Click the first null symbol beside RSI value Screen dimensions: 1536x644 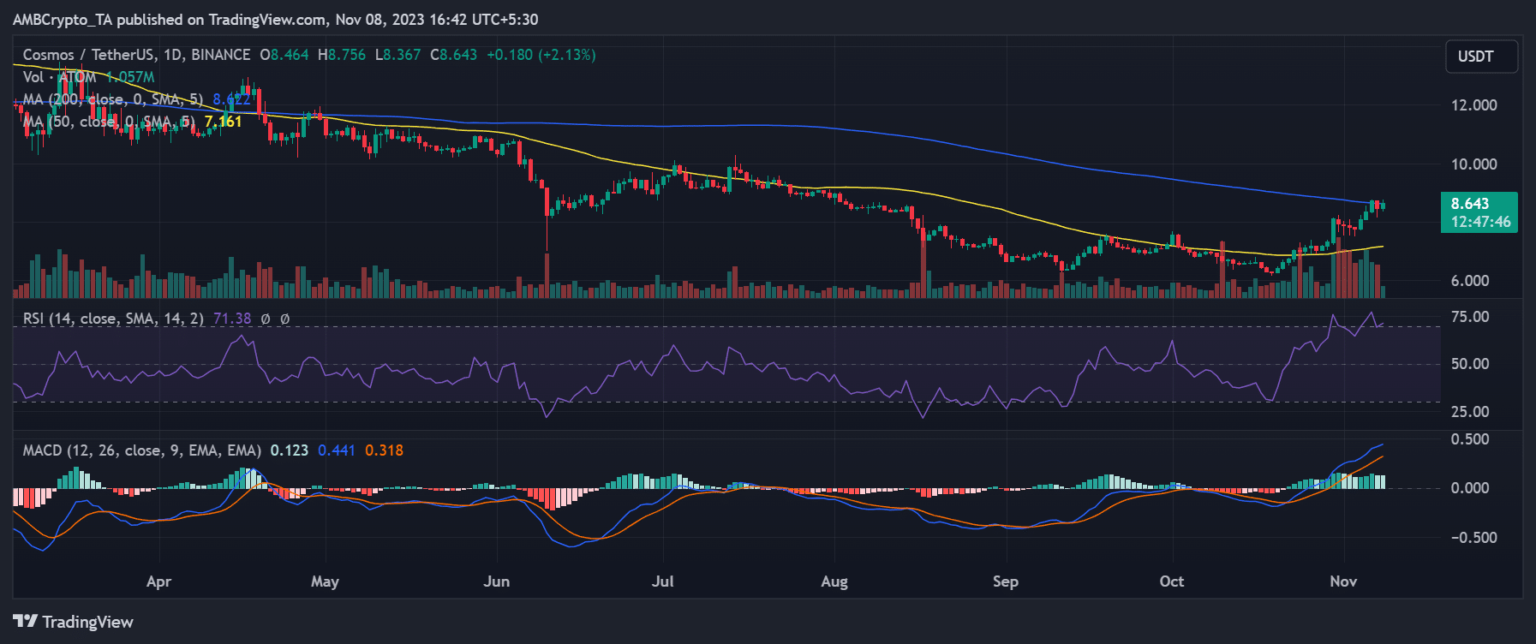265,319
